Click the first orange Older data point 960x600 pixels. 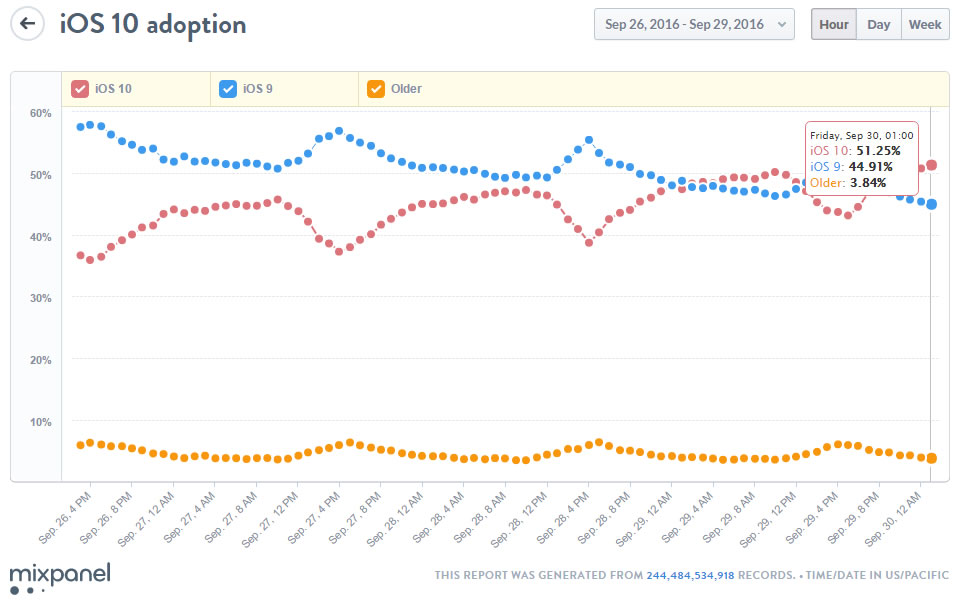pyautogui.click(x=80, y=445)
